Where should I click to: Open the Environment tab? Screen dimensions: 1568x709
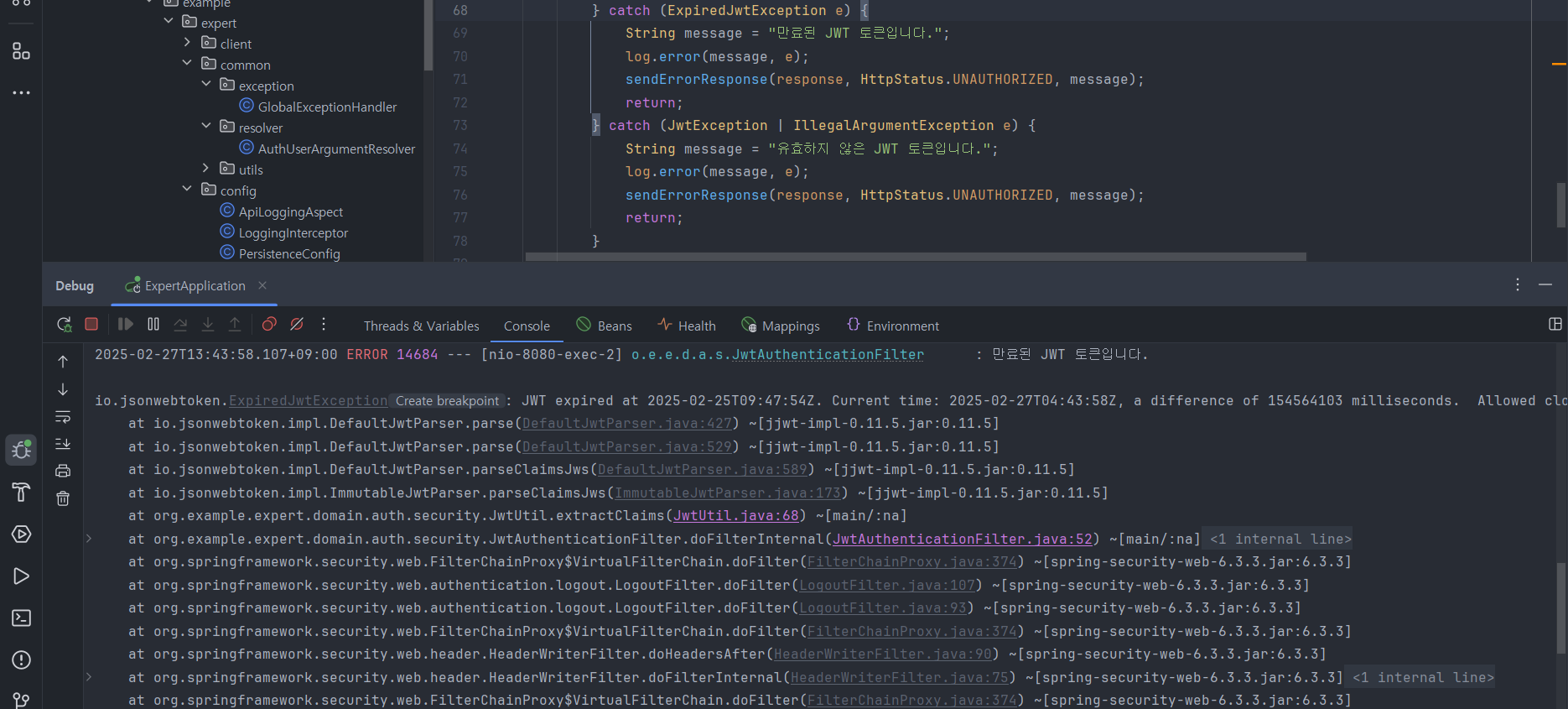pyautogui.click(x=893, y=326)
